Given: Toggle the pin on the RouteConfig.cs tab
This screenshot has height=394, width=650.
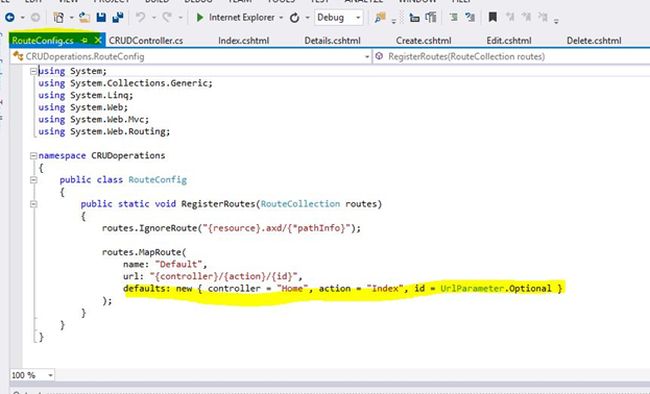Looking at the screenshot, I should click(85, 40).
